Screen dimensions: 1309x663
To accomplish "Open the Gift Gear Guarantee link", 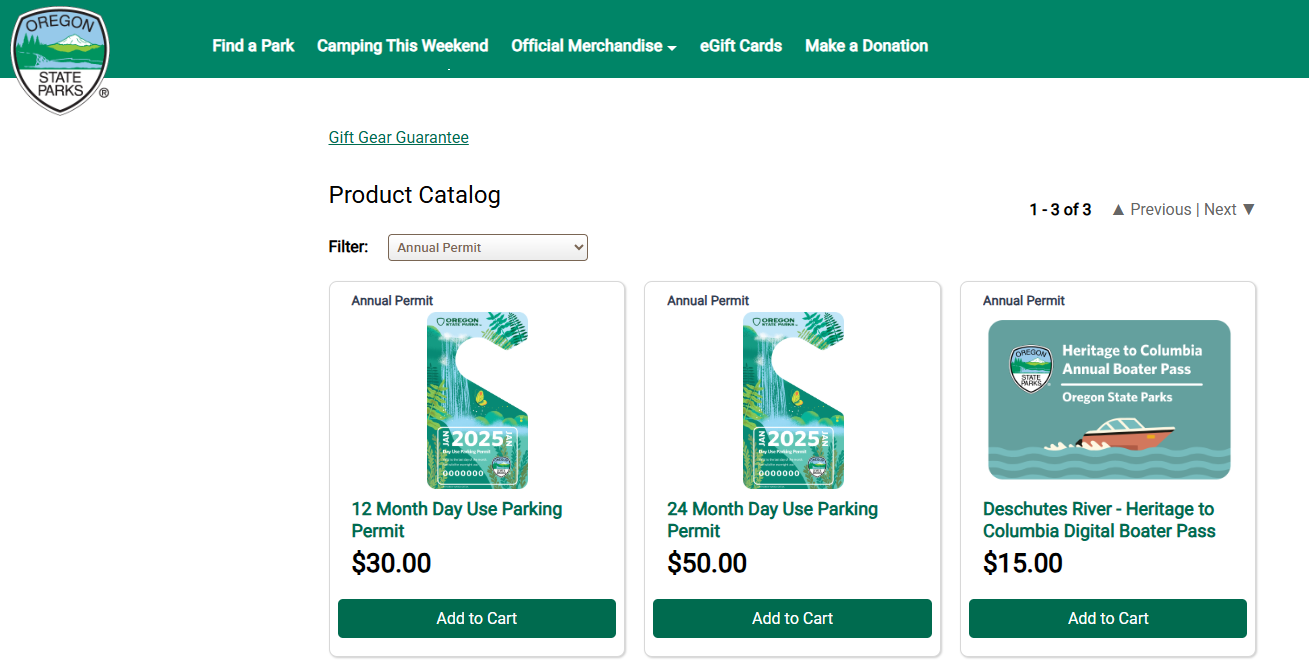I will [x=398, y=138].
